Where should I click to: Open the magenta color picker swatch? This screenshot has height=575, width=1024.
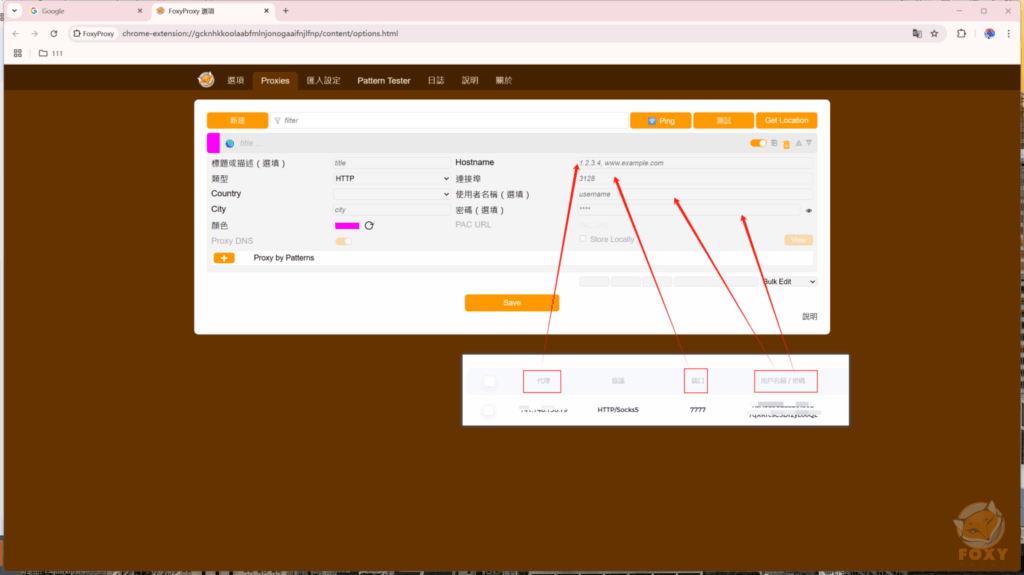point(347,225)
